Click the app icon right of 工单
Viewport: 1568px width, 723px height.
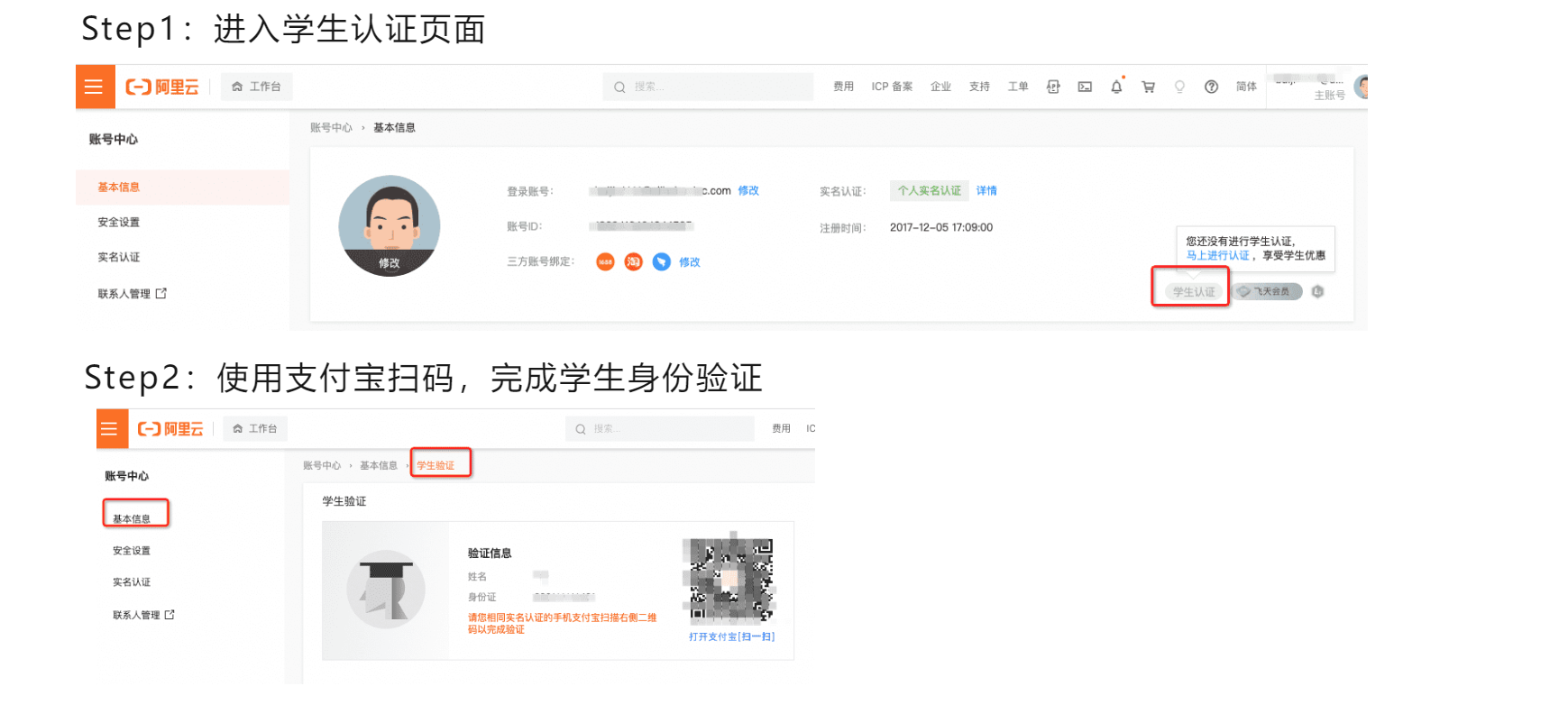pyautogui.click(x=1053, y=87)
